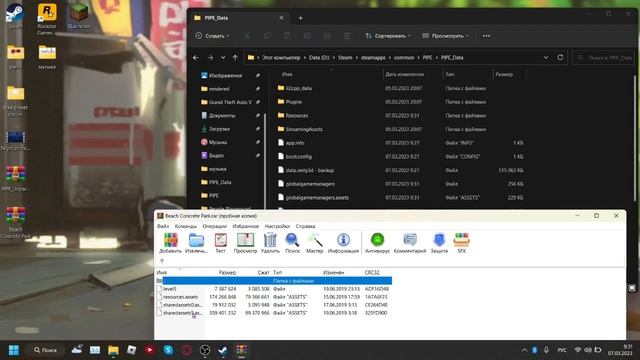Open Сортировать dropdown in Explorer
This screenshot has height=360, width=640.
tap(388, 36)
